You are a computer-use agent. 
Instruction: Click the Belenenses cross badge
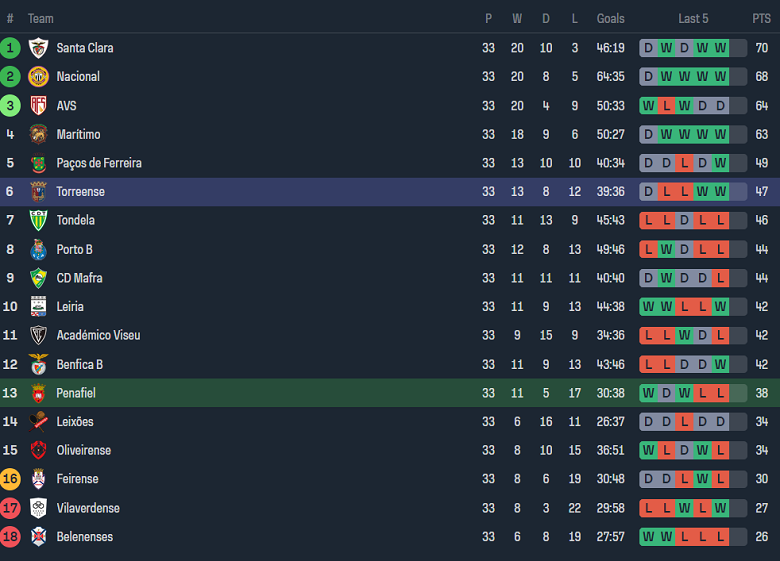38,537
